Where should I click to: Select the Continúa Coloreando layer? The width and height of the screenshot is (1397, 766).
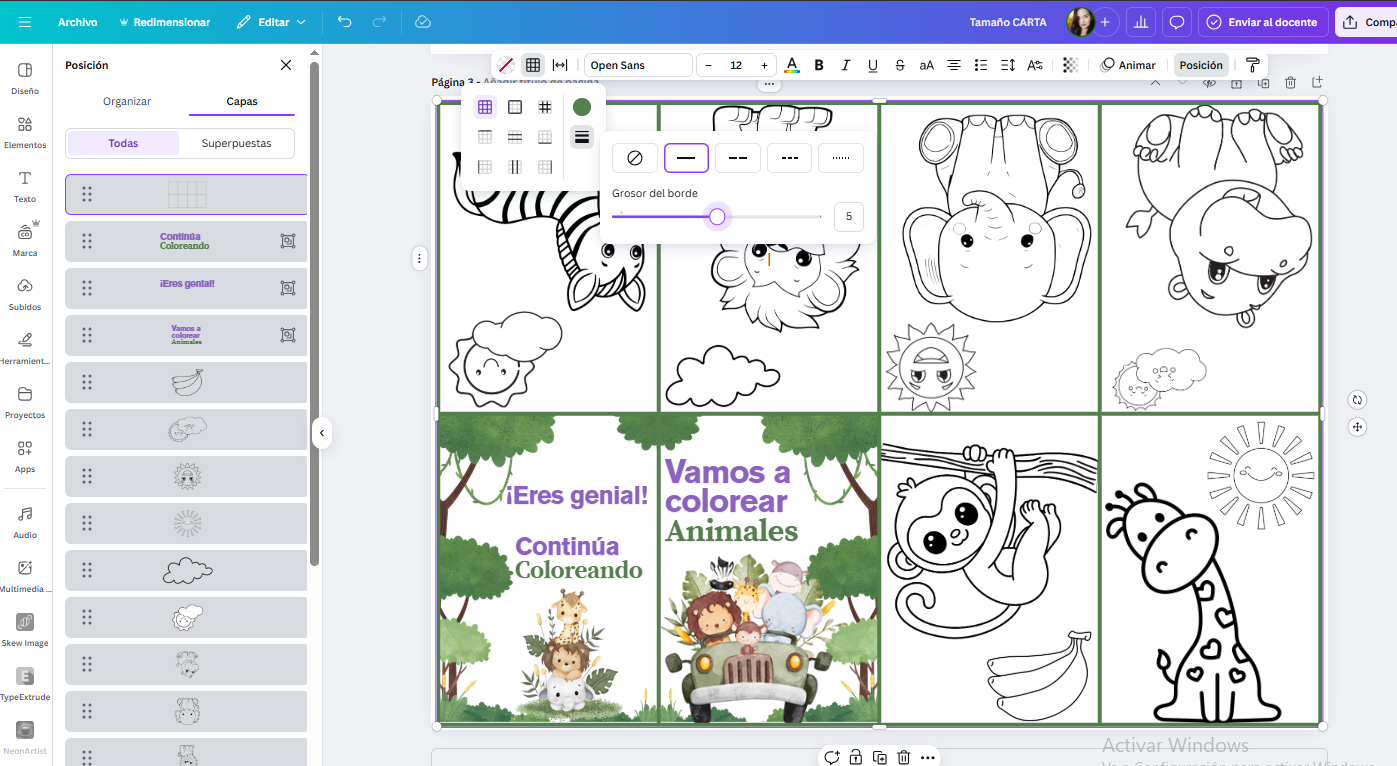pyautogui.click(x=186, y=241)
